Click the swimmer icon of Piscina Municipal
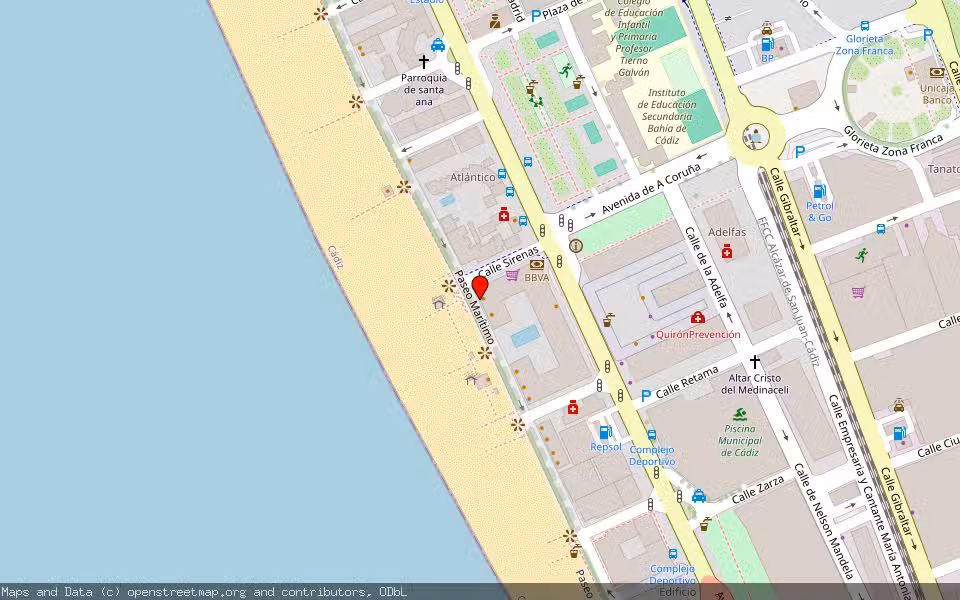The width and height of the screenshot is (960, 600). (x=740, y=414)
